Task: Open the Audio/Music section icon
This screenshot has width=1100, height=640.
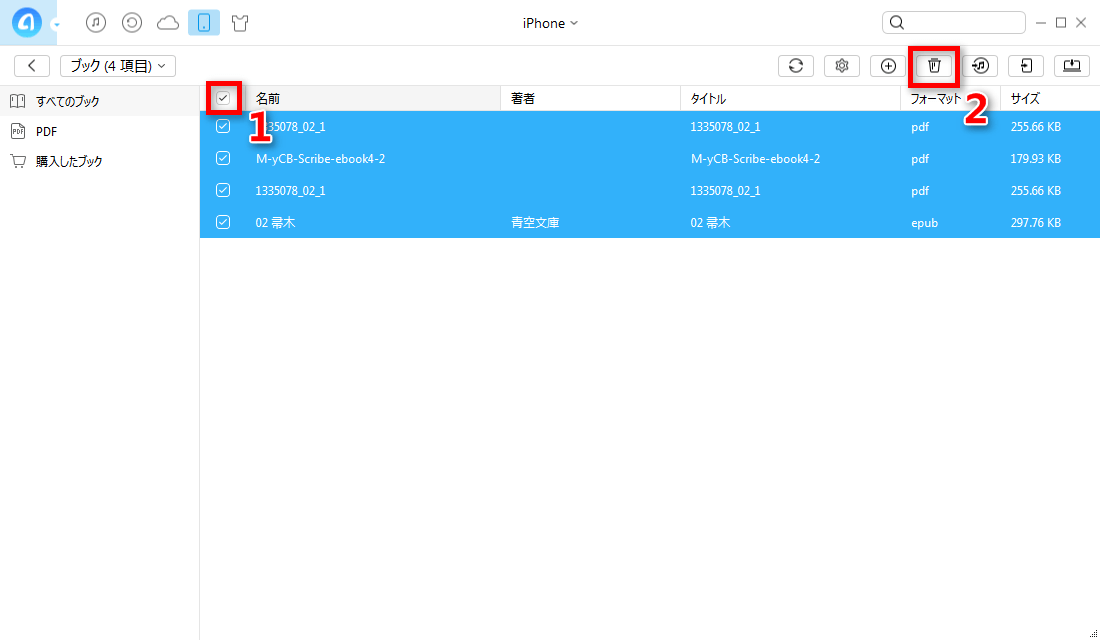Action: pos(96,22)
